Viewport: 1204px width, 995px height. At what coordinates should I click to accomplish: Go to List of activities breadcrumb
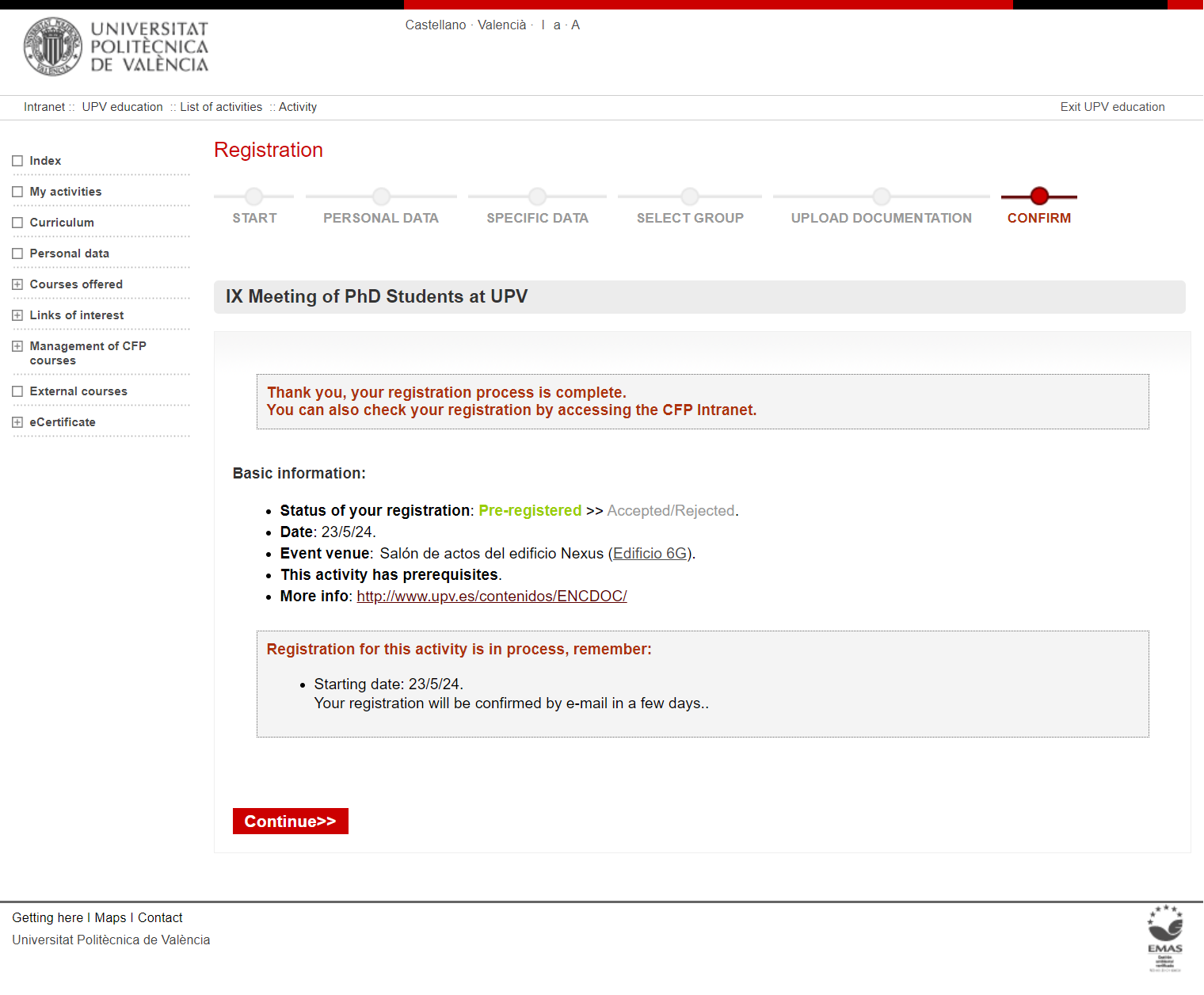(x=221, y=107)
